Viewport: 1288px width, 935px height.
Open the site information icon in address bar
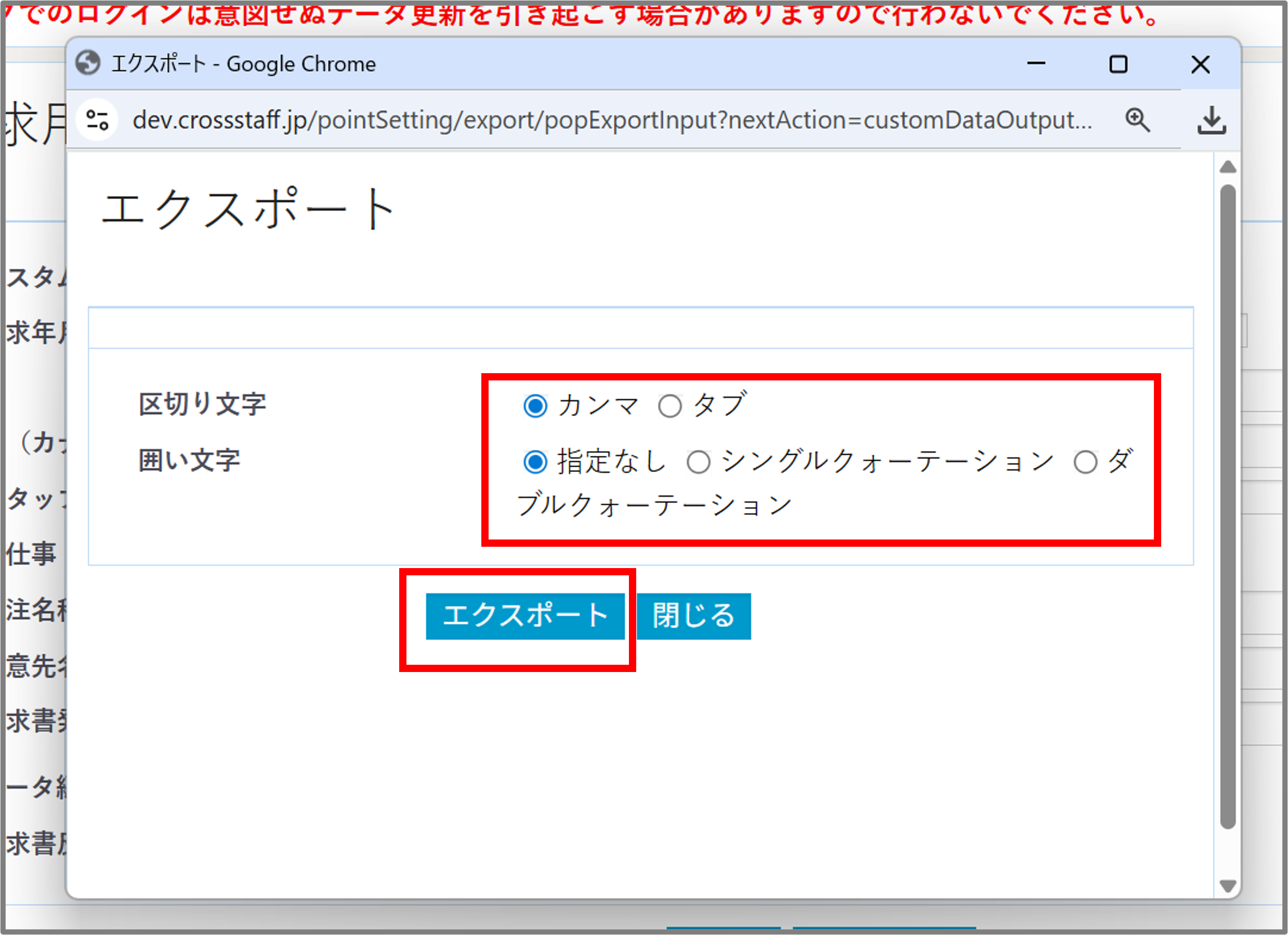click(x=97, y=120)
